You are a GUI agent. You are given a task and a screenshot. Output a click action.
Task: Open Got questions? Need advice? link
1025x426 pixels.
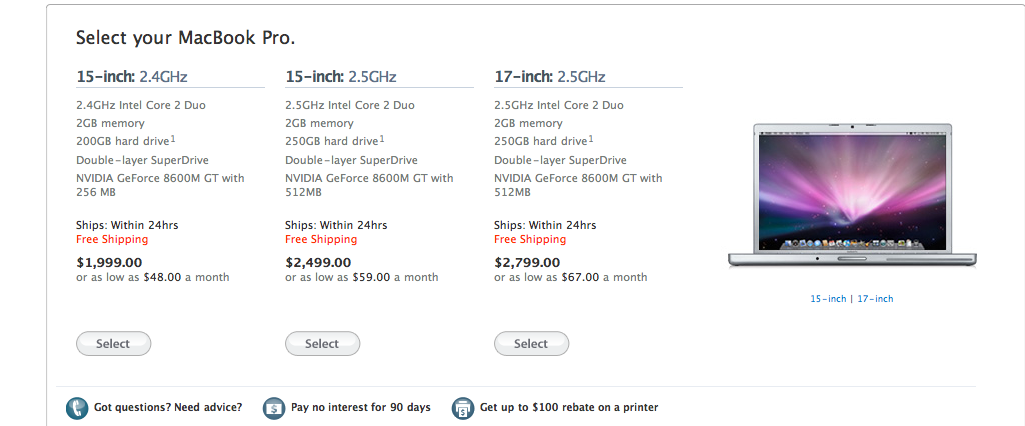pos(168,407)
